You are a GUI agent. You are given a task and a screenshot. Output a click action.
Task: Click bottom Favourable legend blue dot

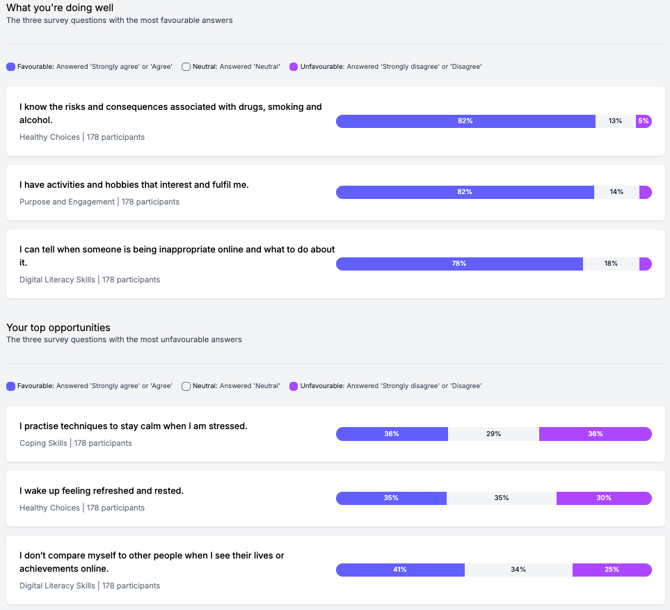(x=11, y=386)
